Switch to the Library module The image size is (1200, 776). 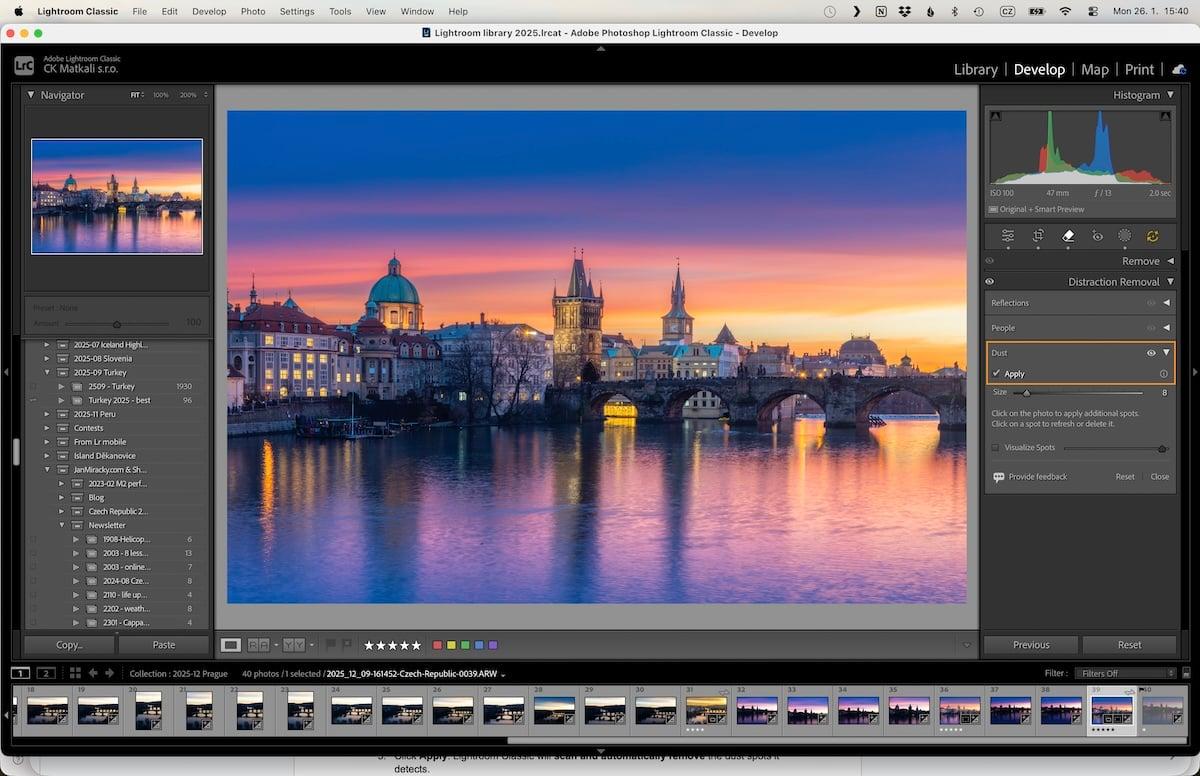point(975,69)
